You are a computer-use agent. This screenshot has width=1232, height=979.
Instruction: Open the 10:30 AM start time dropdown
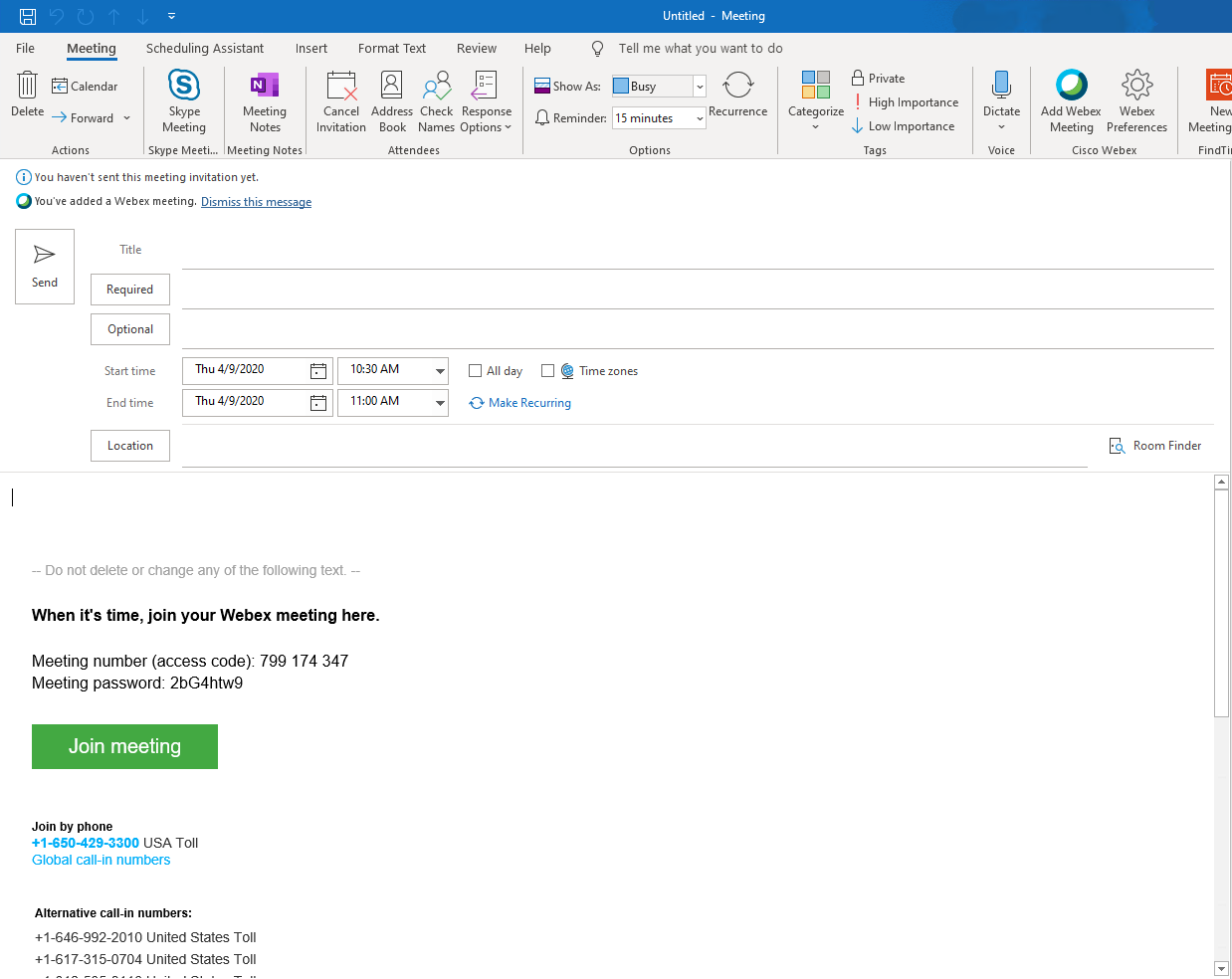[440, 371]
